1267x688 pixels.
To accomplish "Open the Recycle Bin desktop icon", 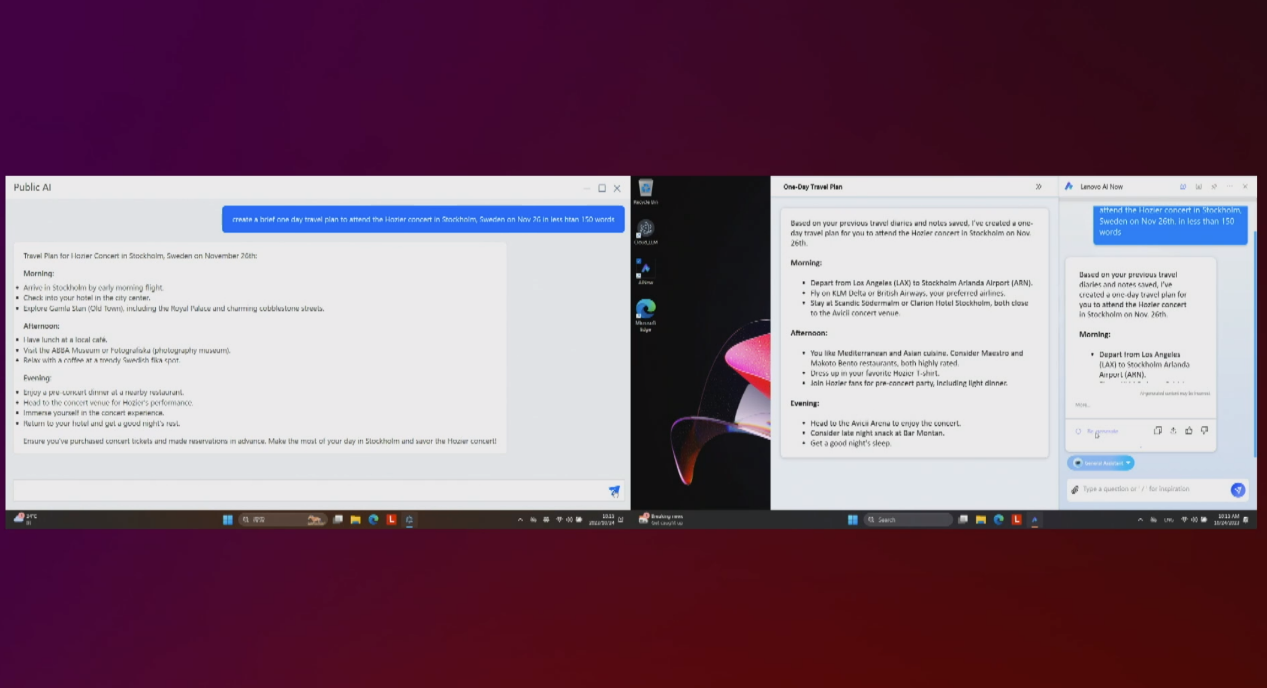I will 646,191.
